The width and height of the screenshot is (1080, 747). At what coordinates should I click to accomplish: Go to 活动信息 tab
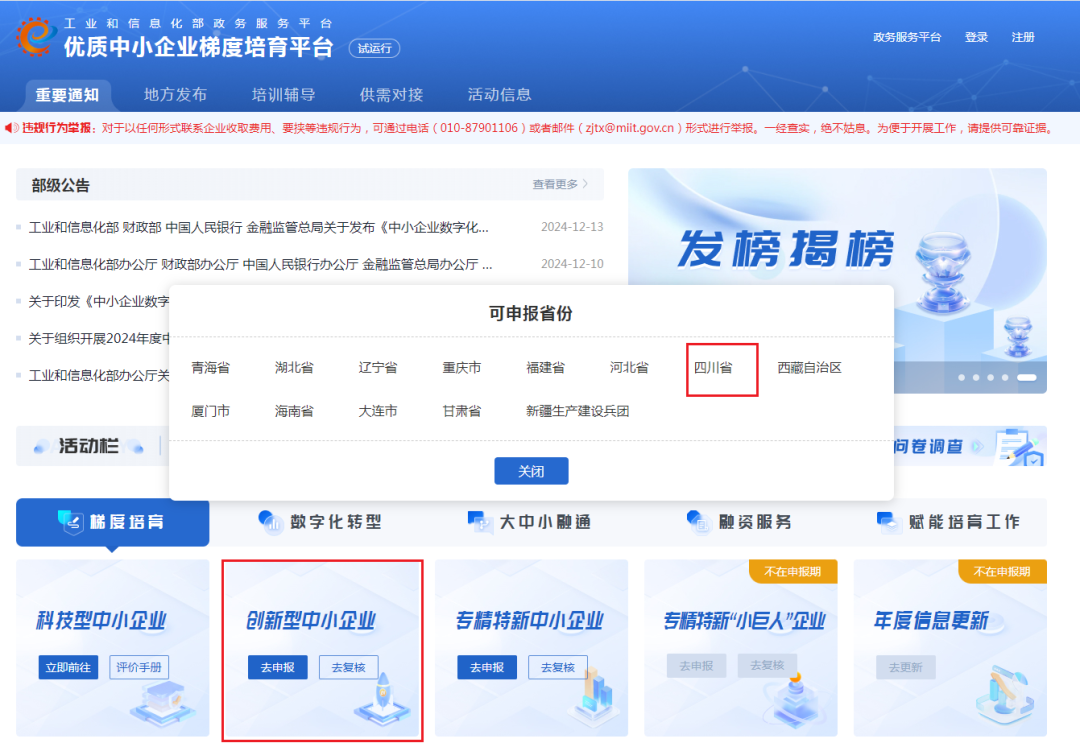(499, 95)
